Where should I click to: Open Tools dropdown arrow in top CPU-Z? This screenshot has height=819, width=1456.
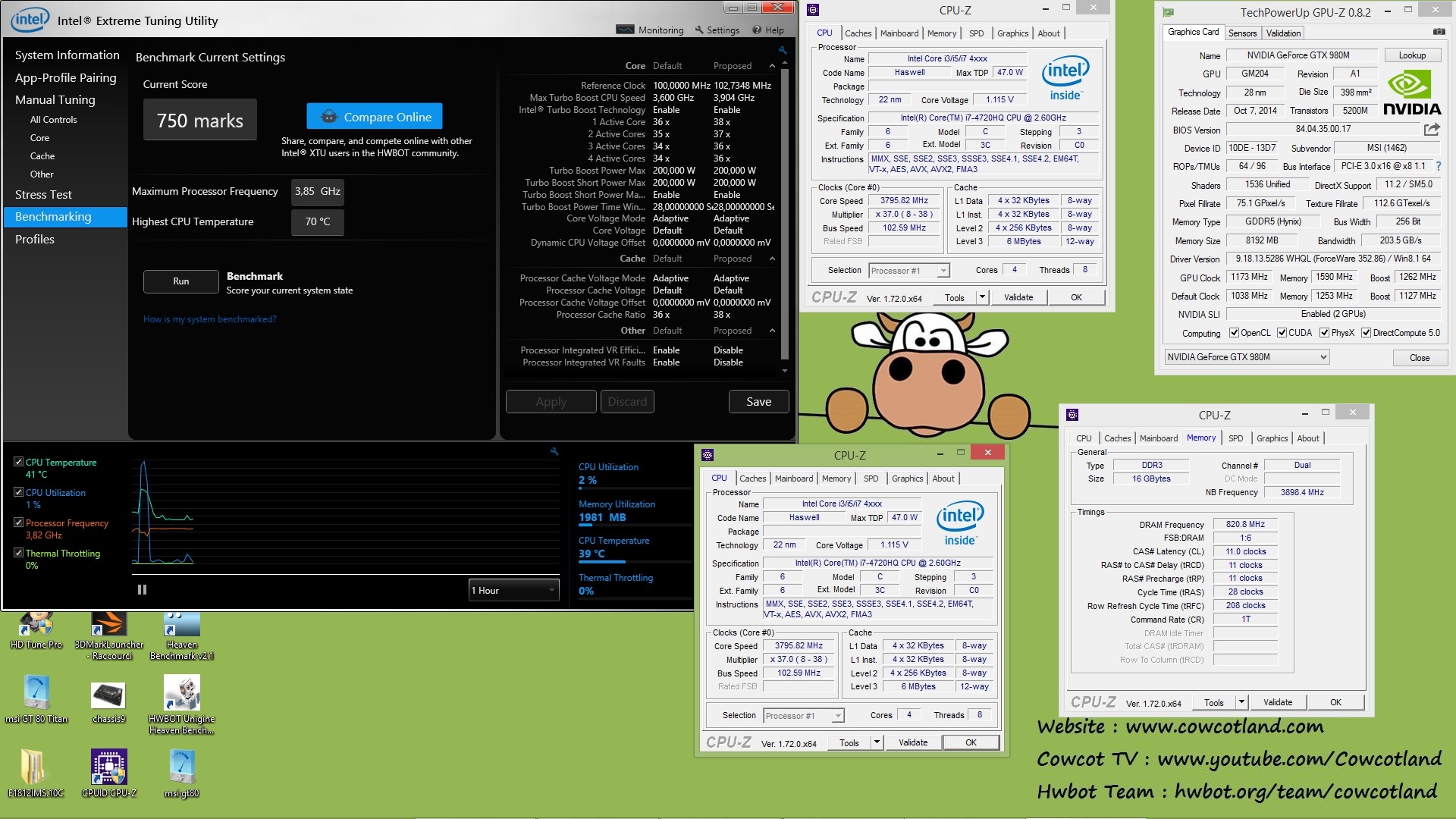(x=982, y=297)
